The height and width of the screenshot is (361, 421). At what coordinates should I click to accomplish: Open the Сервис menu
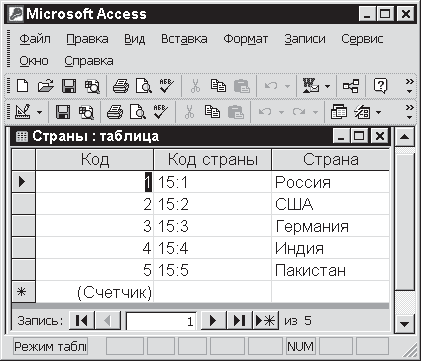tap(362, 39)
